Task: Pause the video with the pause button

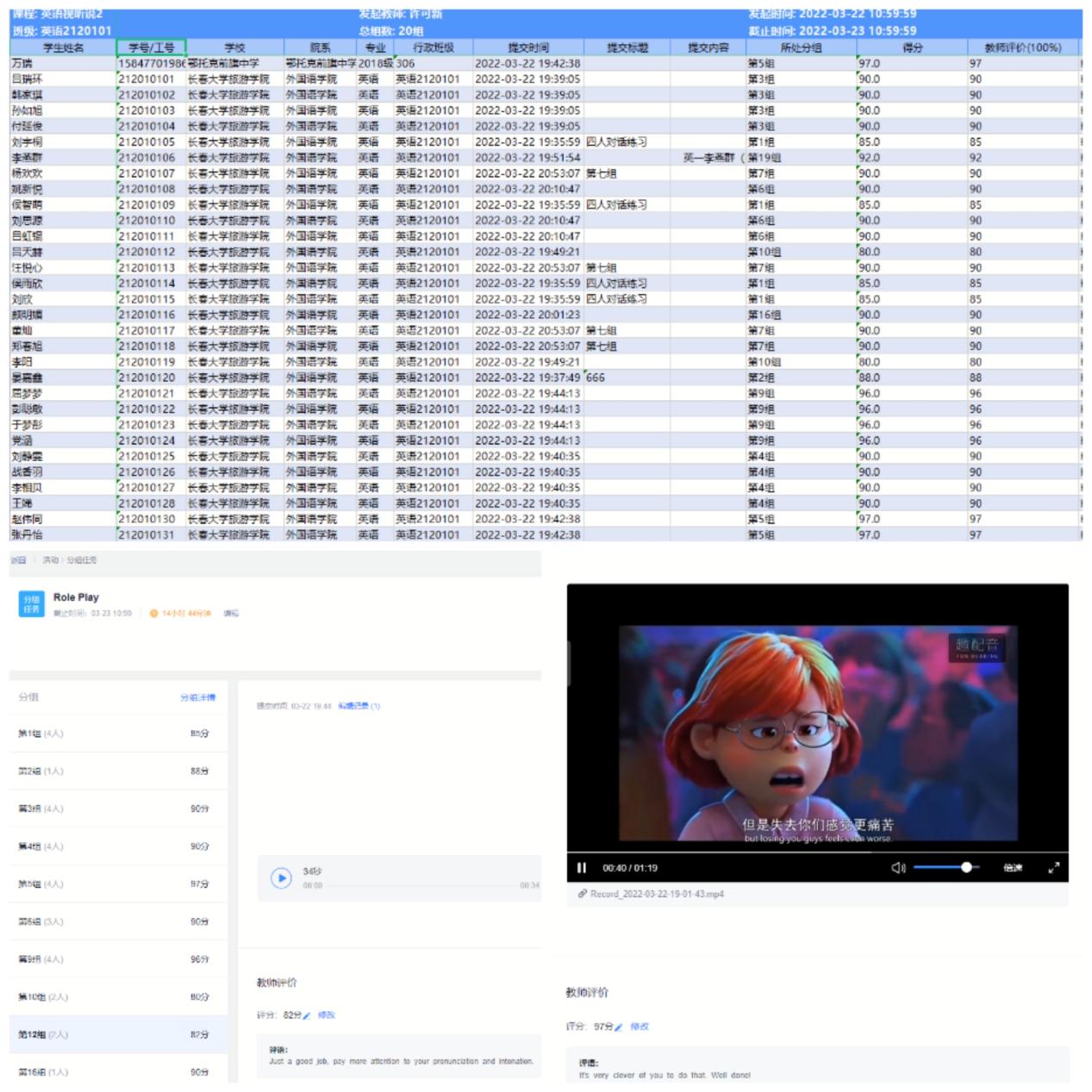Action: (582, 868)
